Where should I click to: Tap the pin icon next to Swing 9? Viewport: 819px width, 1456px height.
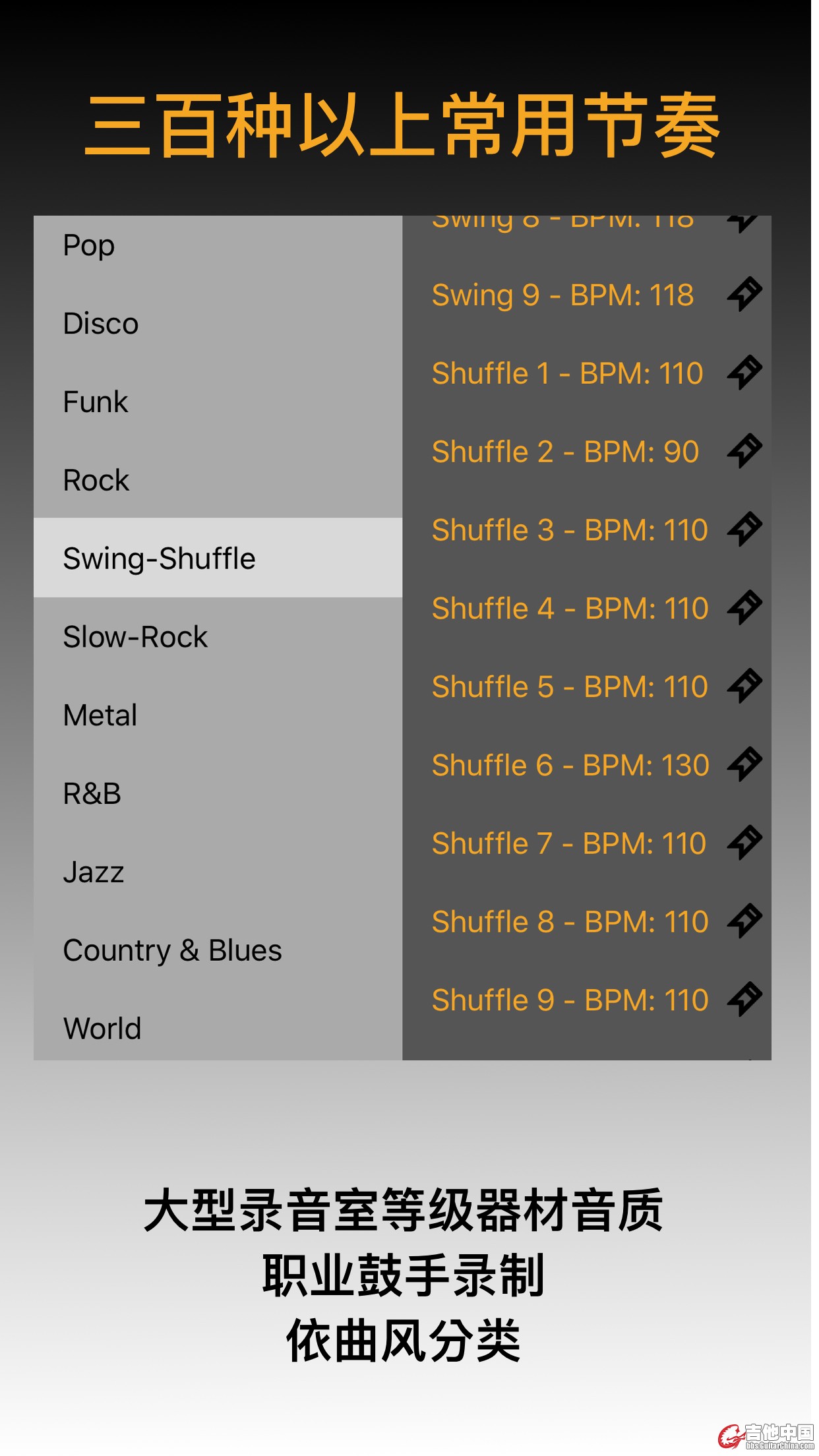744,294
